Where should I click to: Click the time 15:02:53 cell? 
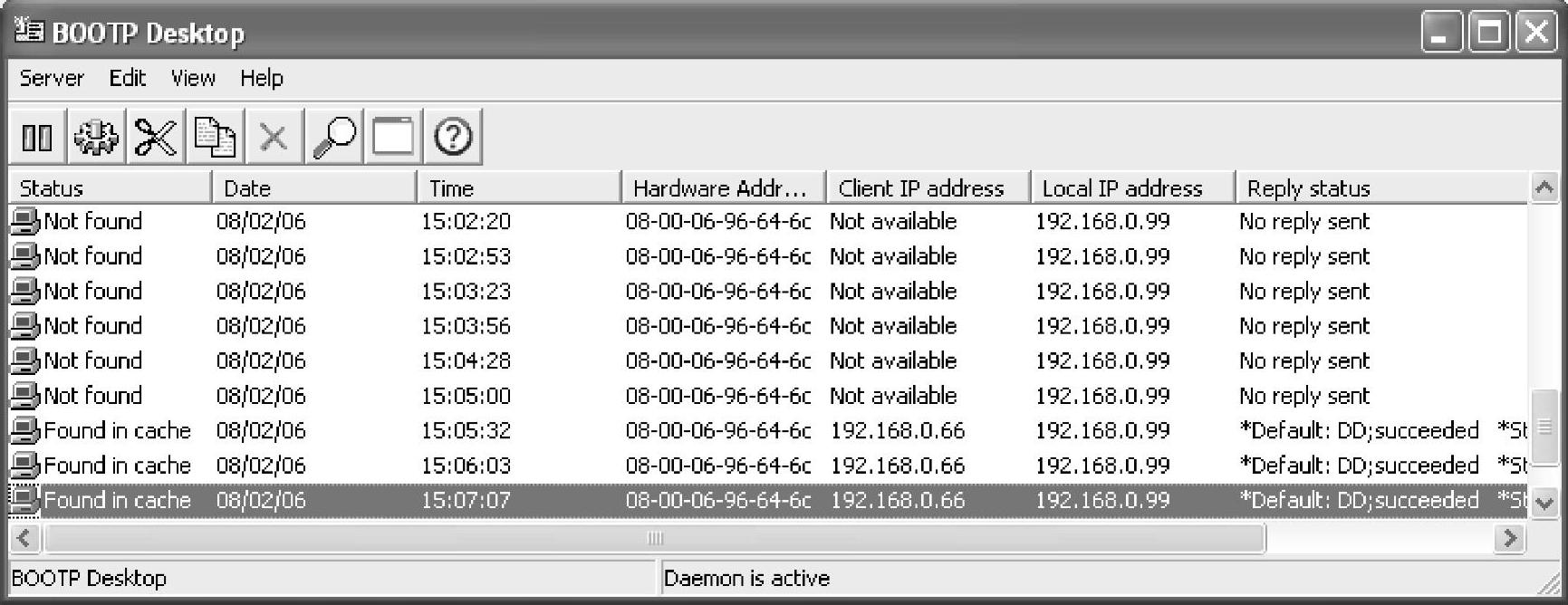466,256
